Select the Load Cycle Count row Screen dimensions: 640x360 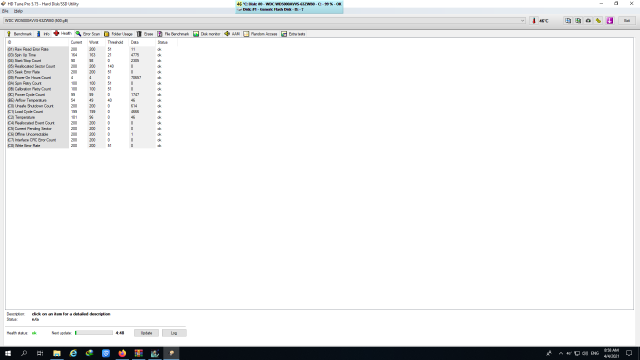[92, 112]
